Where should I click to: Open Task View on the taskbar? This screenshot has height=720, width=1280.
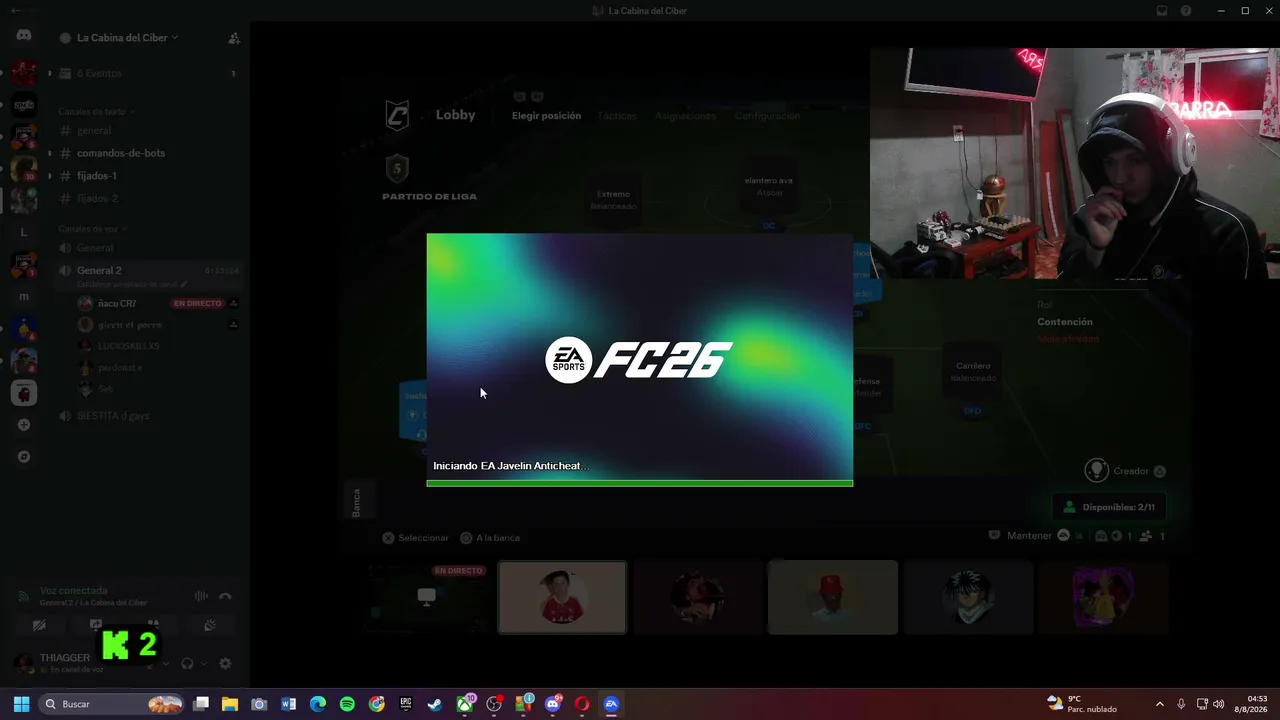(x=201, y=704)
